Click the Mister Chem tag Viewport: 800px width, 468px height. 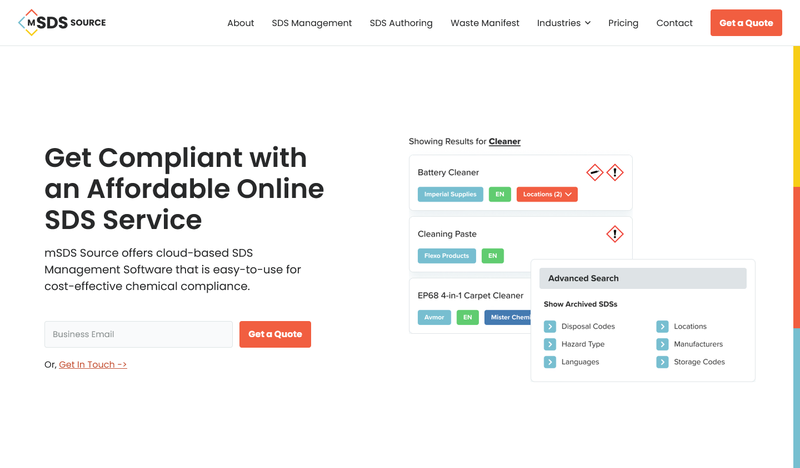[508, 317]
